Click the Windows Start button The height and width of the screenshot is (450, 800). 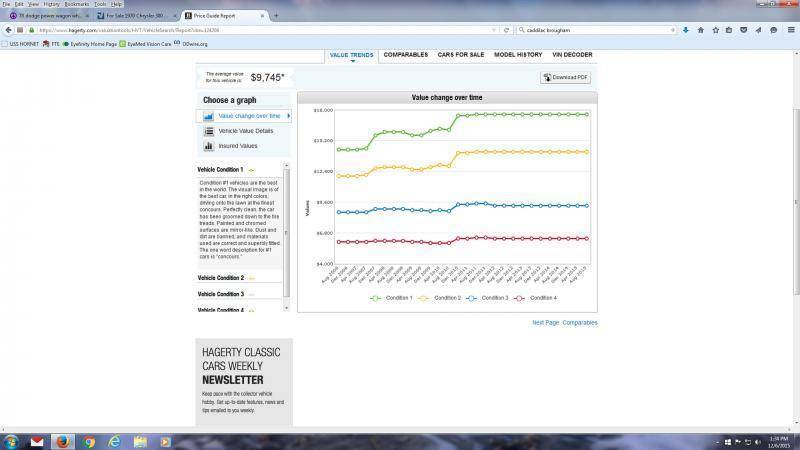[x=11, y=441]
